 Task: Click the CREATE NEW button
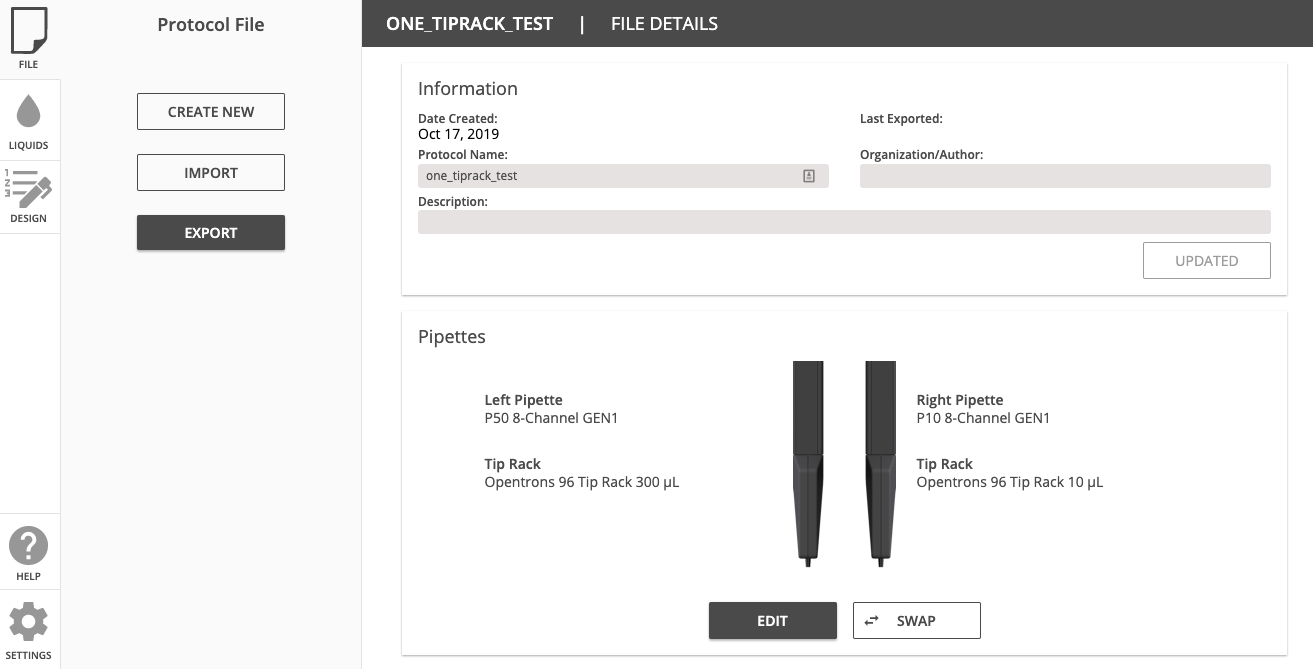pos(211,112)
